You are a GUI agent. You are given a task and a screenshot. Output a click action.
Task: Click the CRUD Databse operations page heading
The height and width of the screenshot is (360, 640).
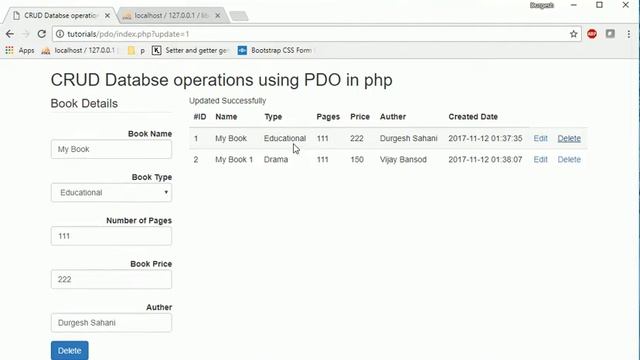pos(222,80)
